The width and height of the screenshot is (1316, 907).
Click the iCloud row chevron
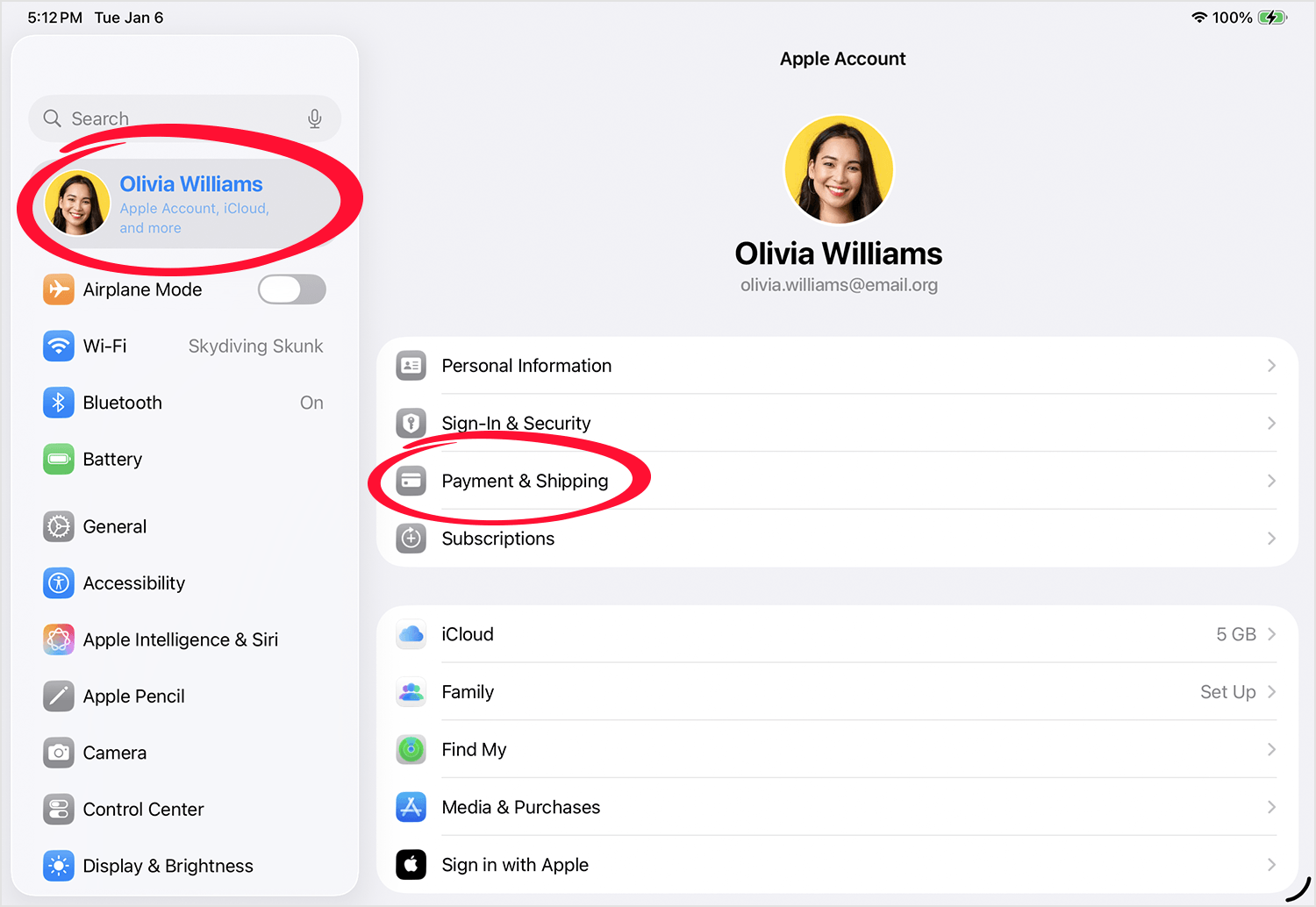[1271, 634]
